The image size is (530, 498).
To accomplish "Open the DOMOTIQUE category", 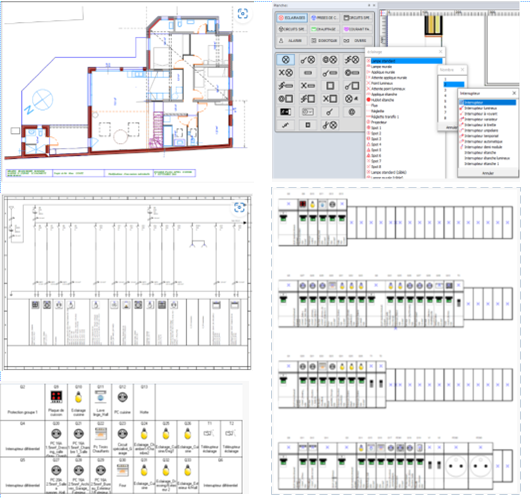I will click(x=324, y=41).
